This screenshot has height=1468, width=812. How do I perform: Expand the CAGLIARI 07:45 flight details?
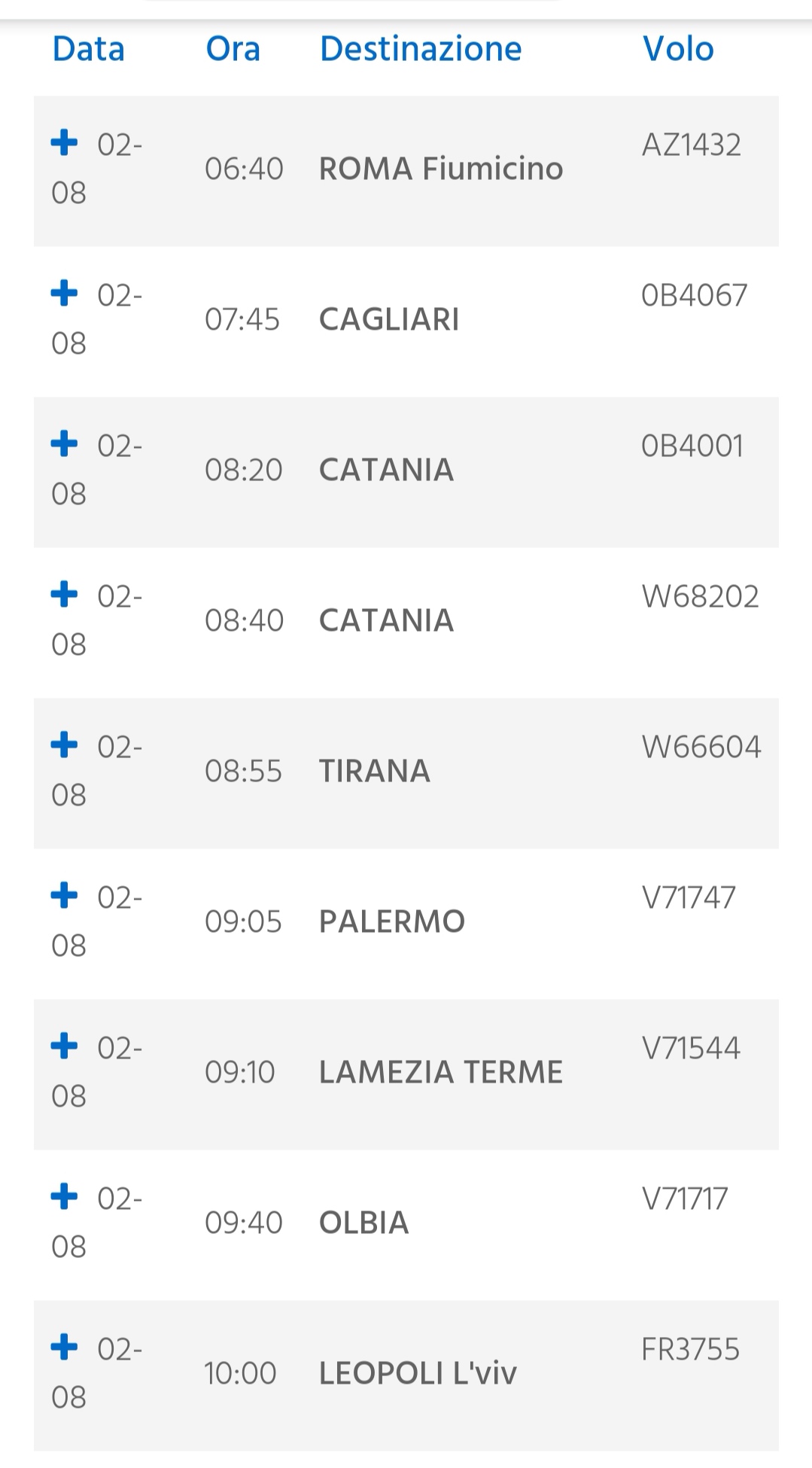pyautogui.click(x=64, y=293)
